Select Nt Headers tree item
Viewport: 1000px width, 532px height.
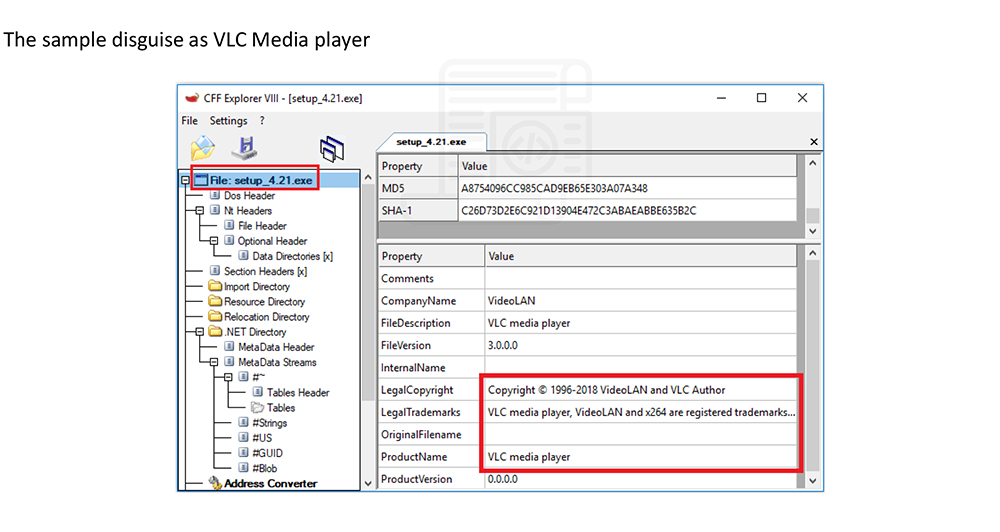[247, 211]
